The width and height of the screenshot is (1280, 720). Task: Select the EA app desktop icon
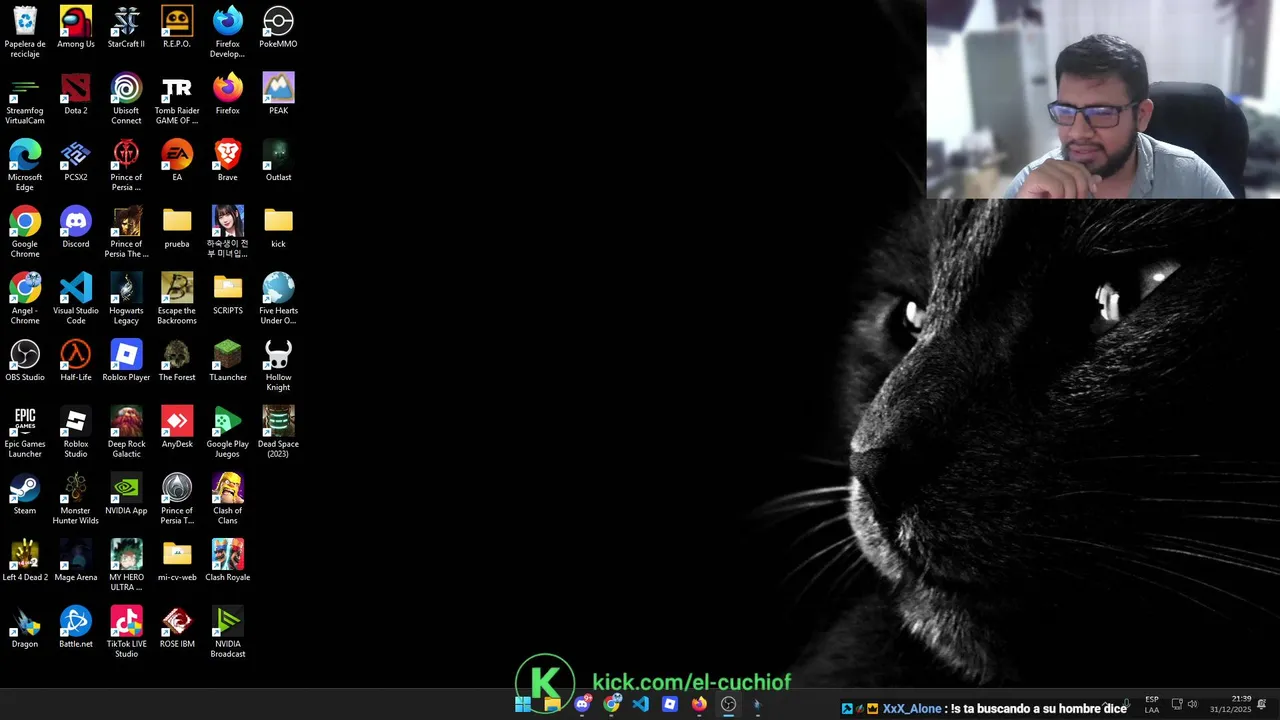(177, 160)
